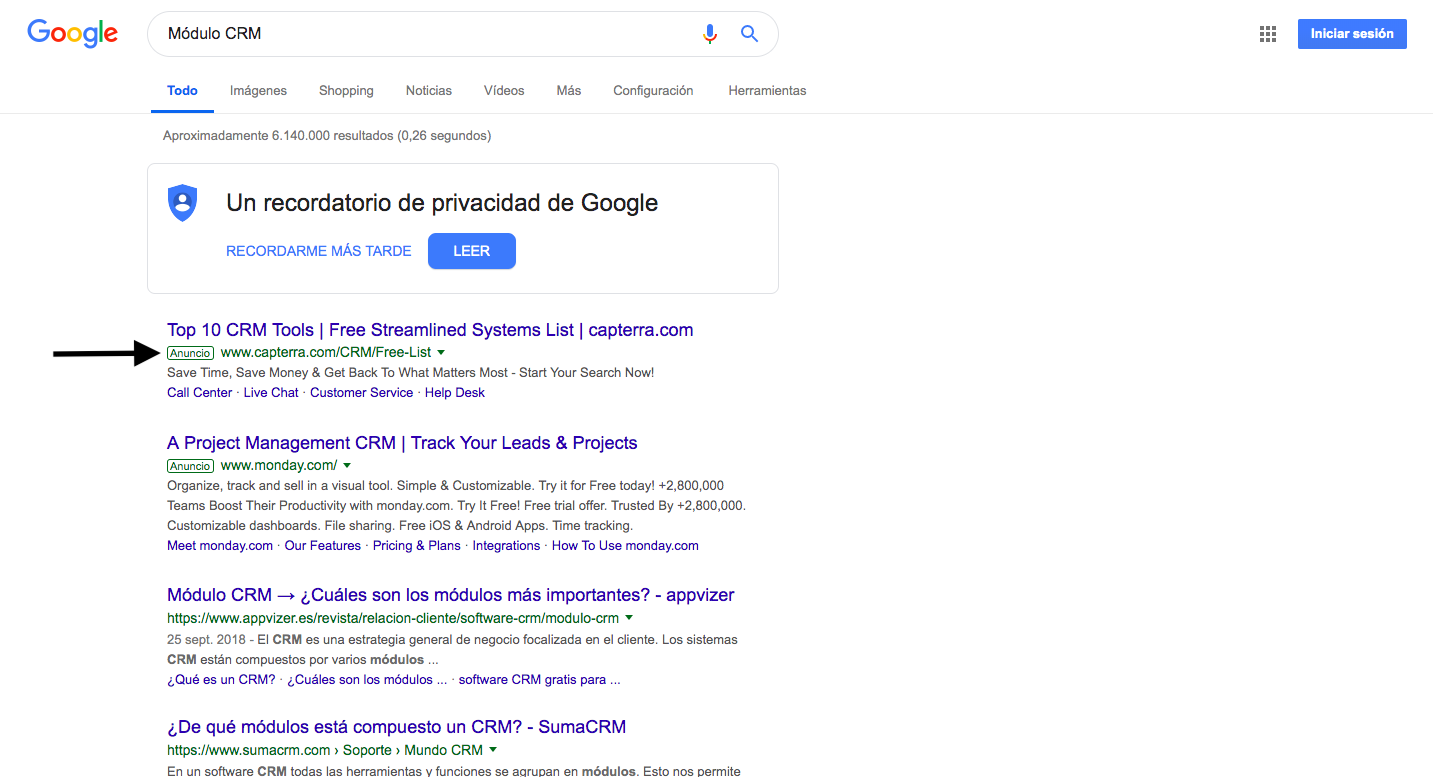Start voice search with microphone icon
The height and width of the screenshot is (777, 1433).
[710, 34]
